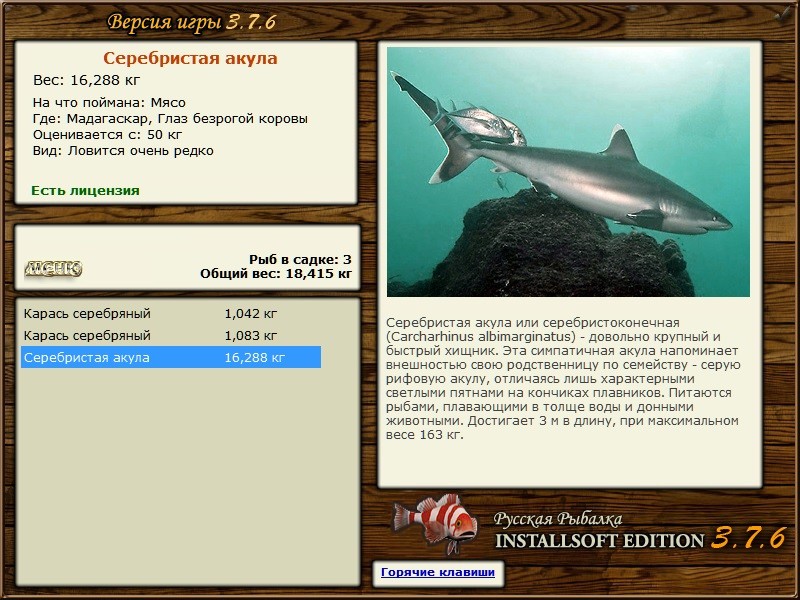Click the INSTALLSOFT EDITION 3.7.6 logo text
The image size is (800, 600).
(x=640, y=540)
